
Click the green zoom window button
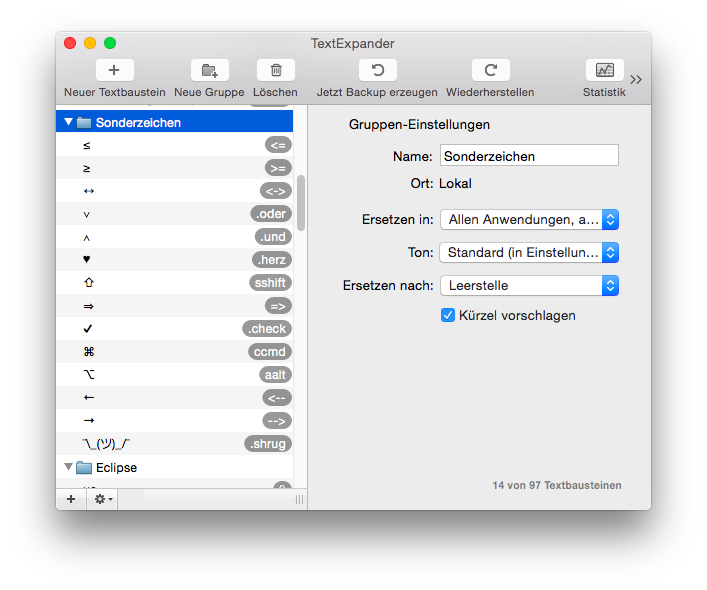point(110,43)
